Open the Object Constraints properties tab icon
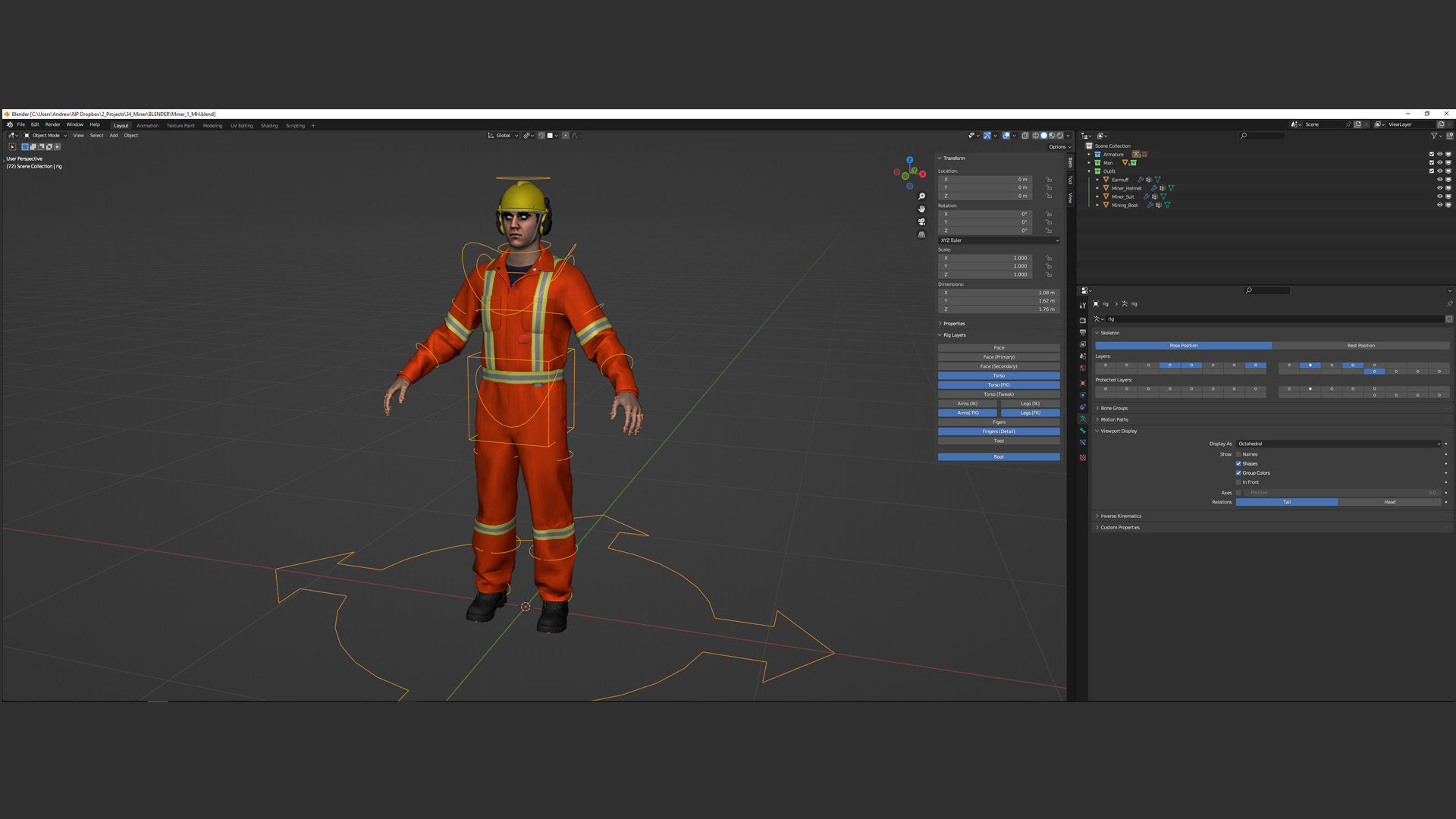The image size is (1456, 819). (x=1082, y=407)
